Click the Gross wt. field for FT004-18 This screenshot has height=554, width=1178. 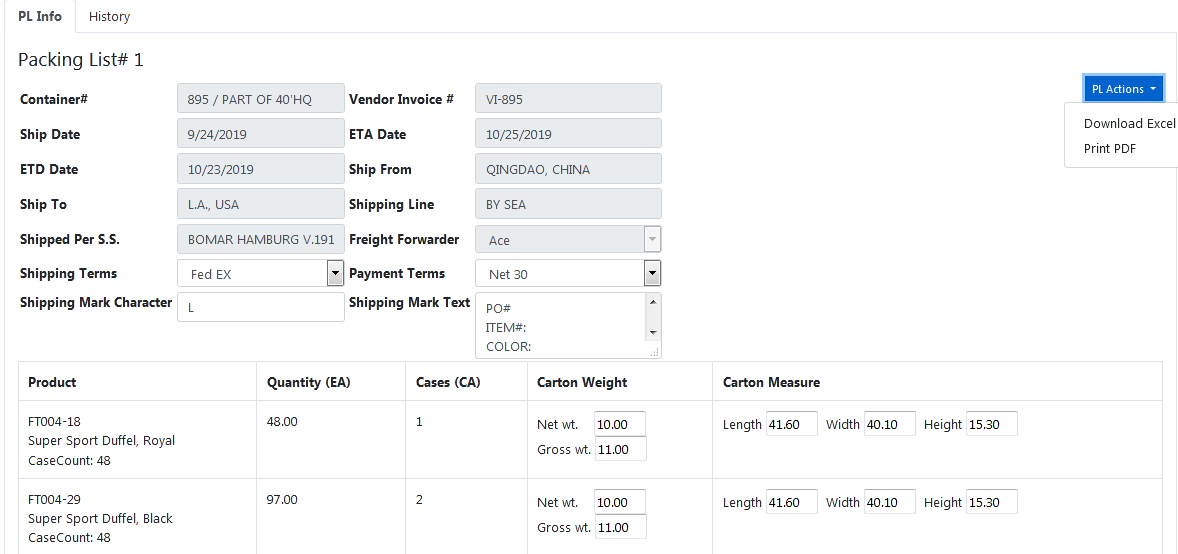tap(620, 449)
